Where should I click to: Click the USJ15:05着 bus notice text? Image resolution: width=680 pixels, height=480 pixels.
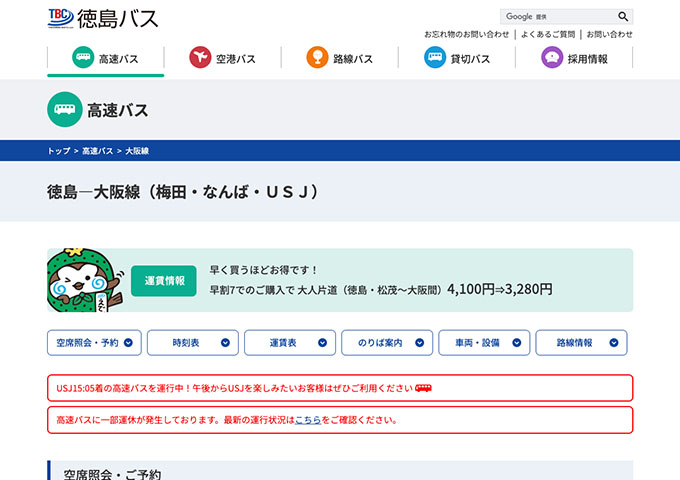pos(234,388)
